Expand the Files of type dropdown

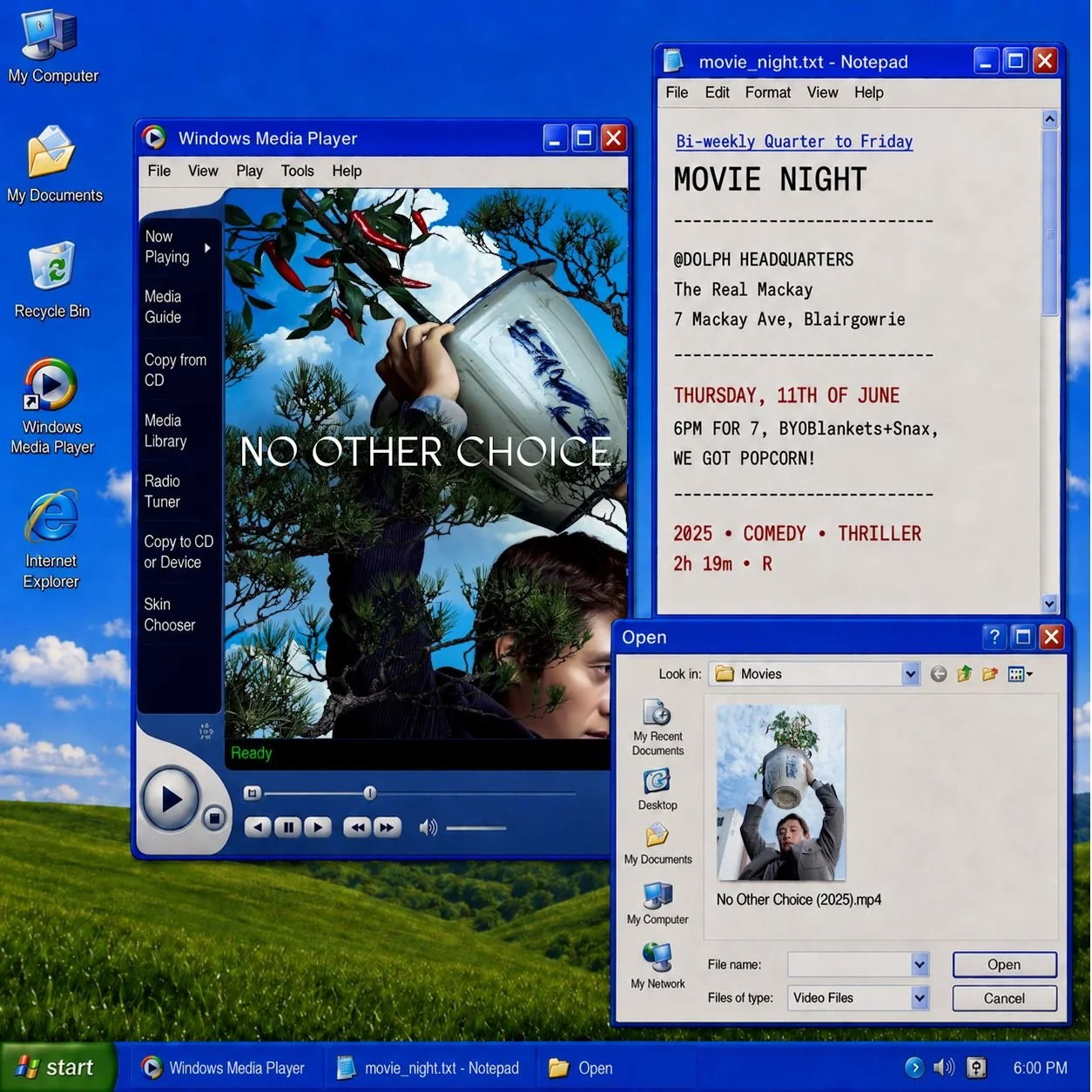pyautogui.click(x=920, y=998)
